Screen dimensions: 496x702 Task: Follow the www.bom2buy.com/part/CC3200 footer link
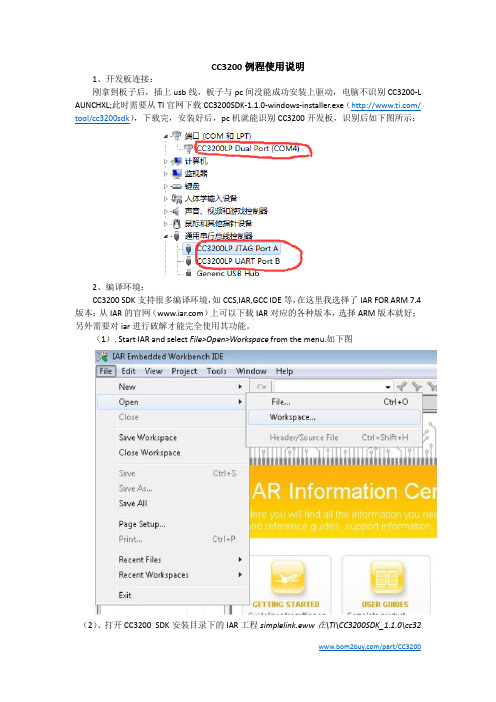coord(370,646)
